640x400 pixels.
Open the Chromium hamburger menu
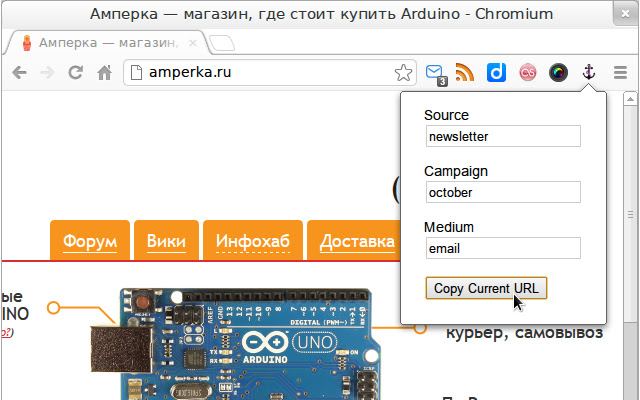tap(620, 73)
